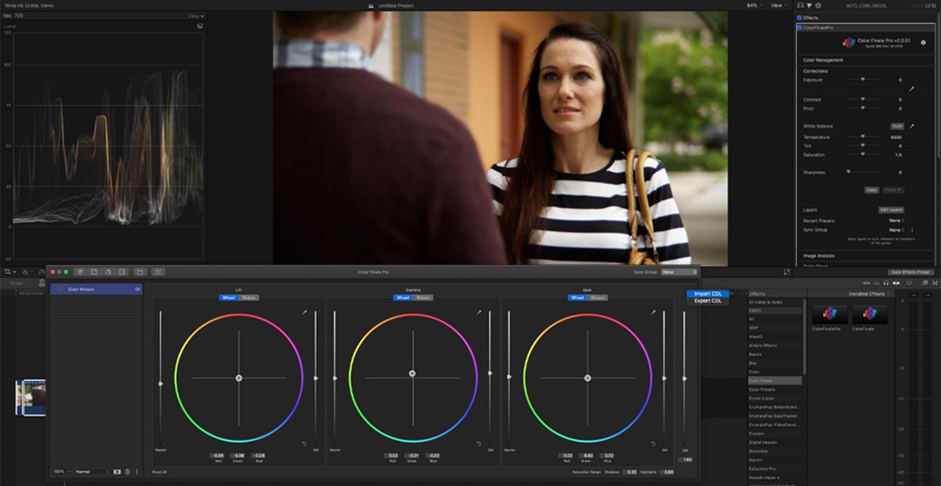This screenshot has height=486, width=941.
Task: Select All Video & Audio effects category
Action: [775, 302]
